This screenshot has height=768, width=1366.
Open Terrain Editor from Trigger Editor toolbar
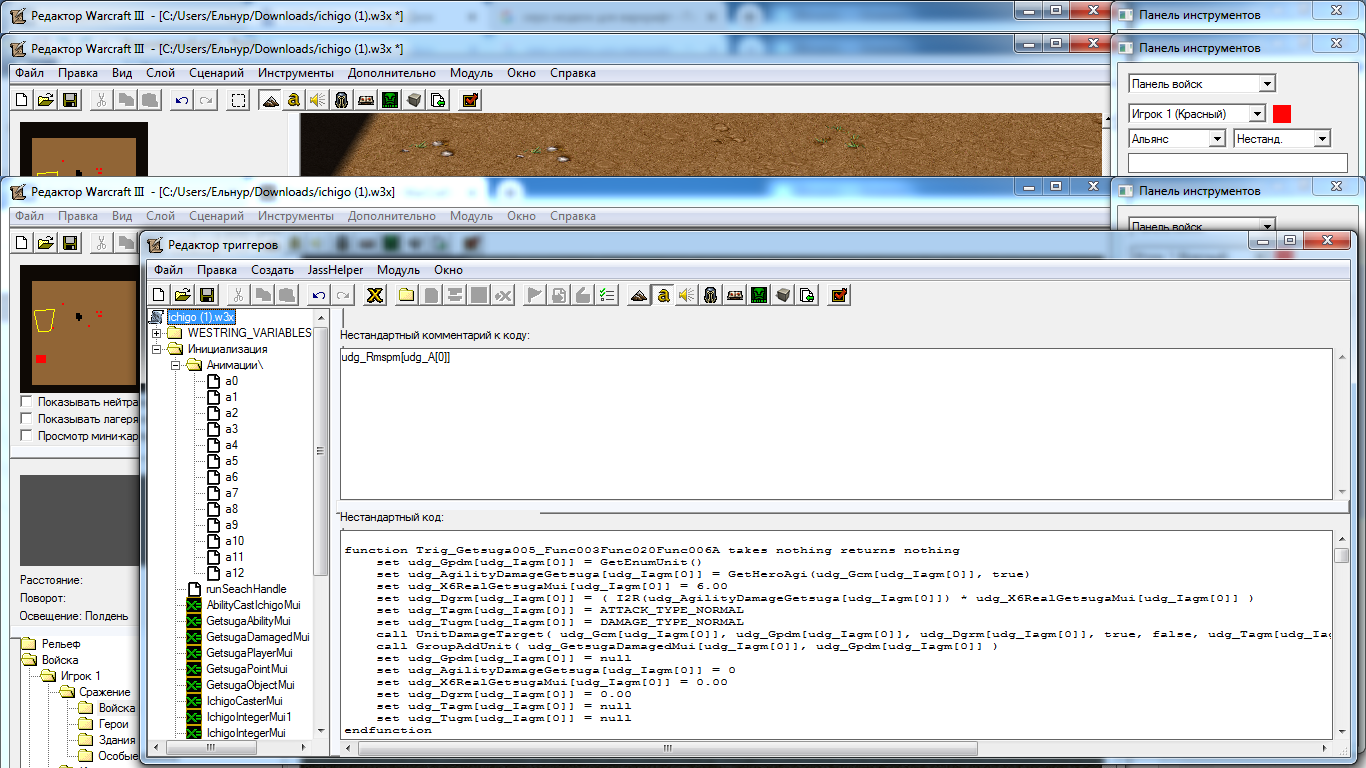tap(639, 295)
